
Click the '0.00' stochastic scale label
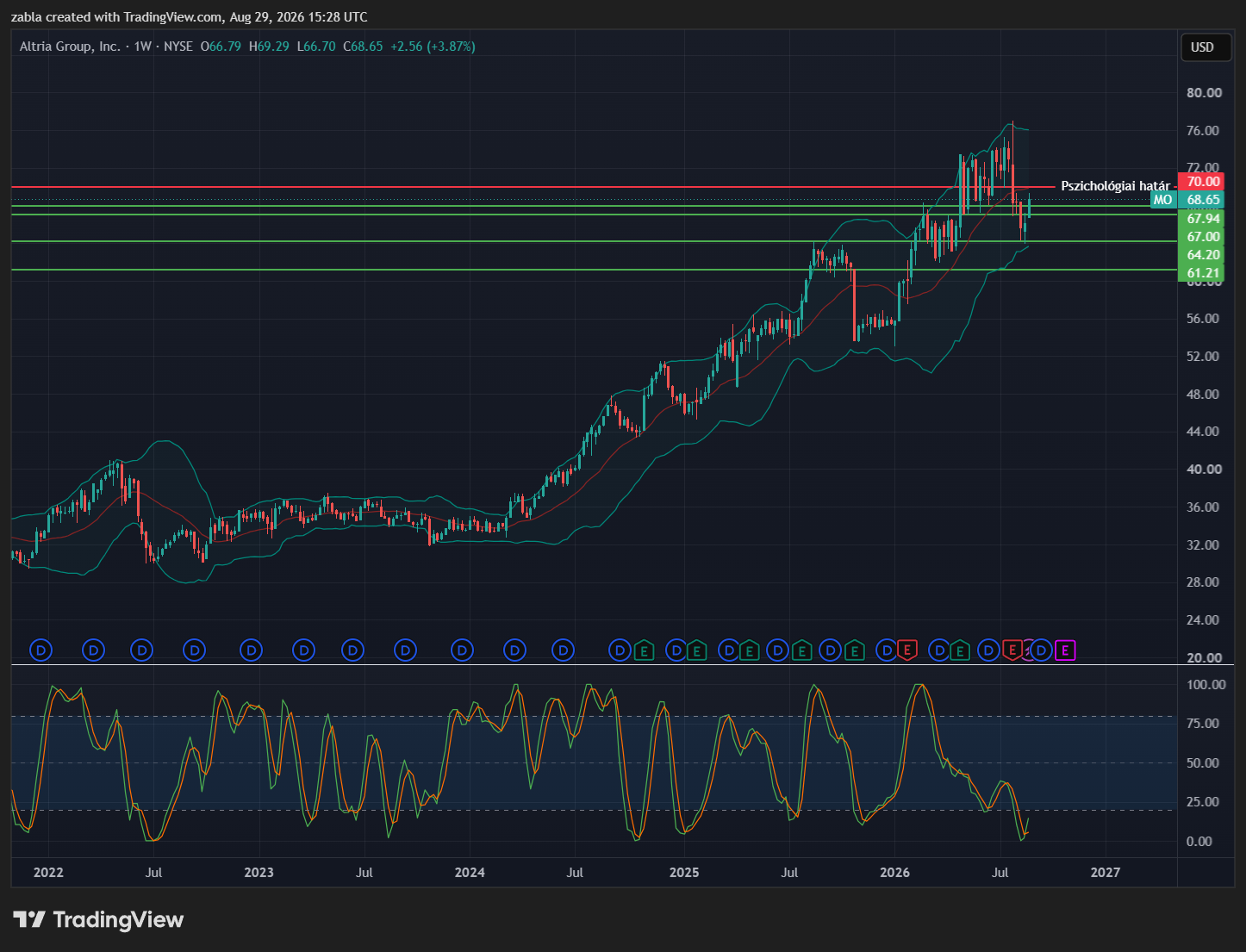pyautogui.click(x=1199, y=842)
